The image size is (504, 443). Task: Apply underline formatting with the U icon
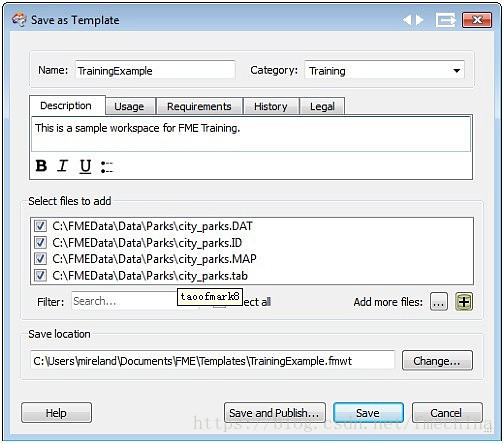pyautogui.click(x=85, y=166)
